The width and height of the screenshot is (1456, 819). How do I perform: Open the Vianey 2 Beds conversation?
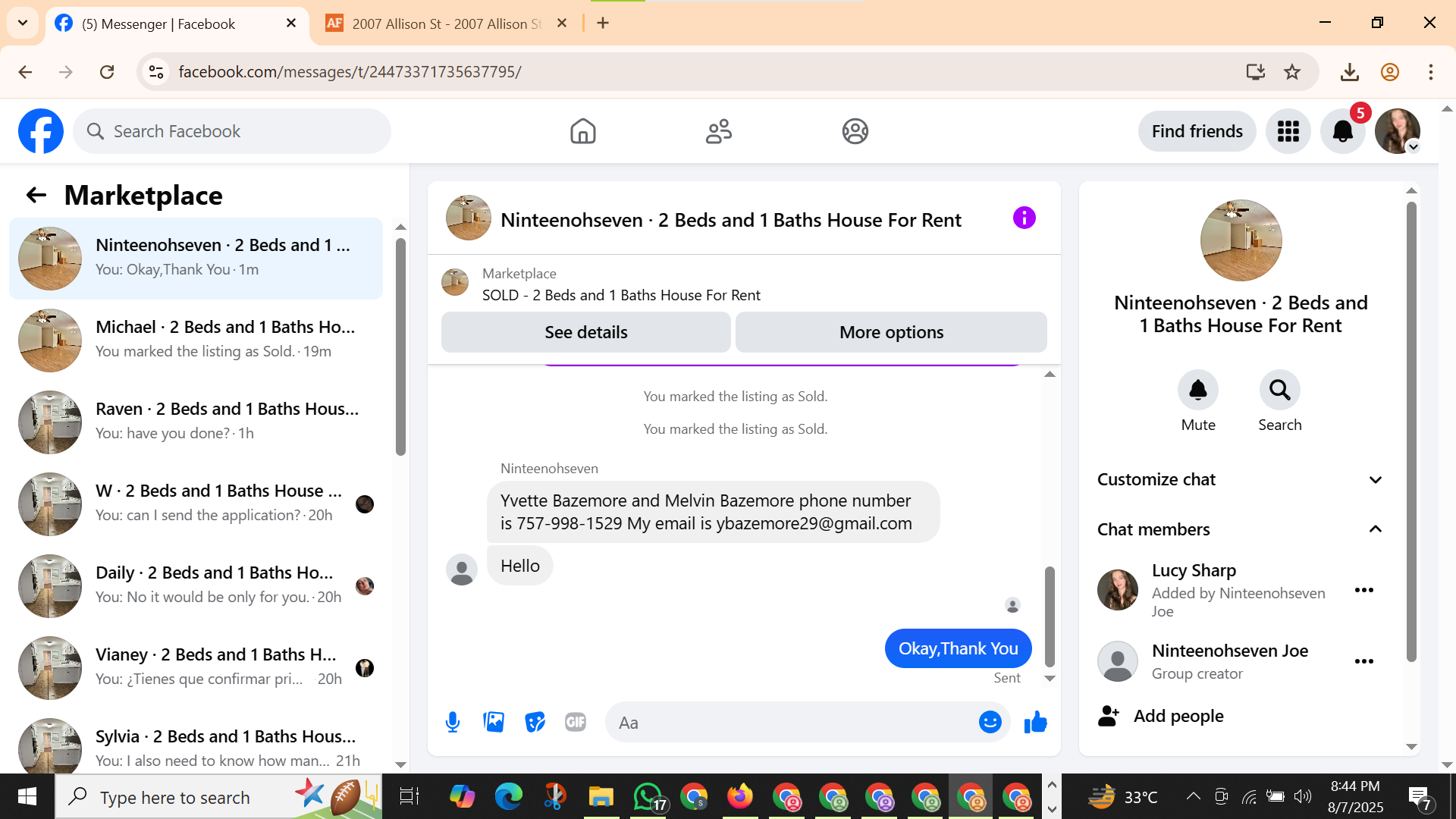click(196, 668)
